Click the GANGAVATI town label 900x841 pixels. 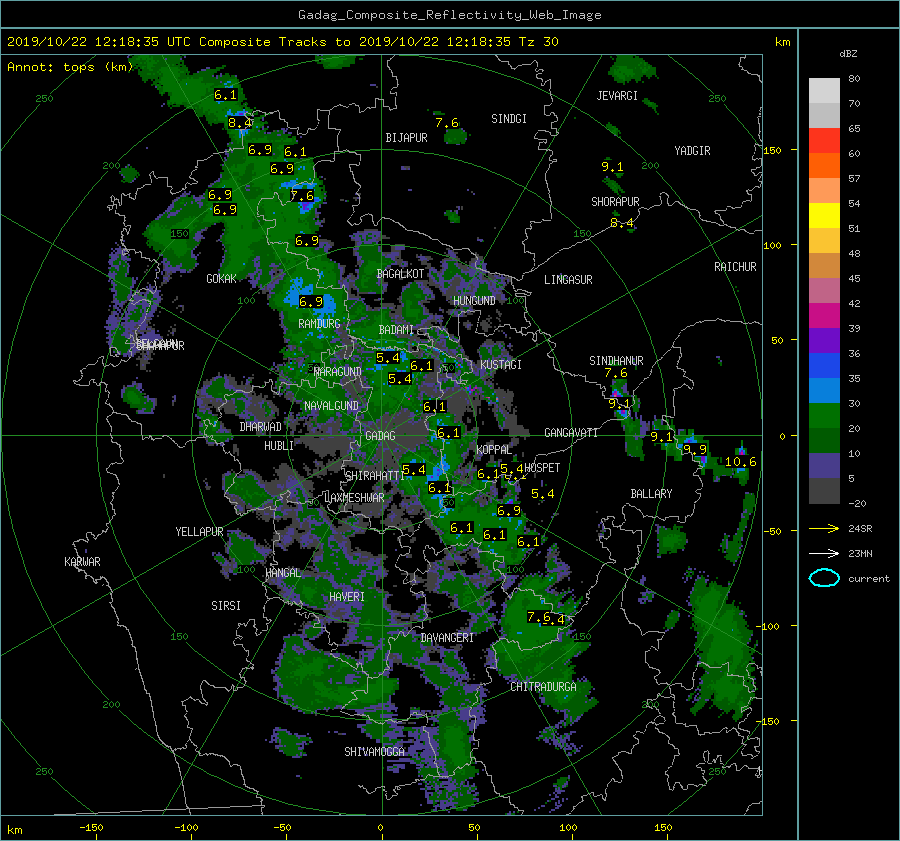571,433
